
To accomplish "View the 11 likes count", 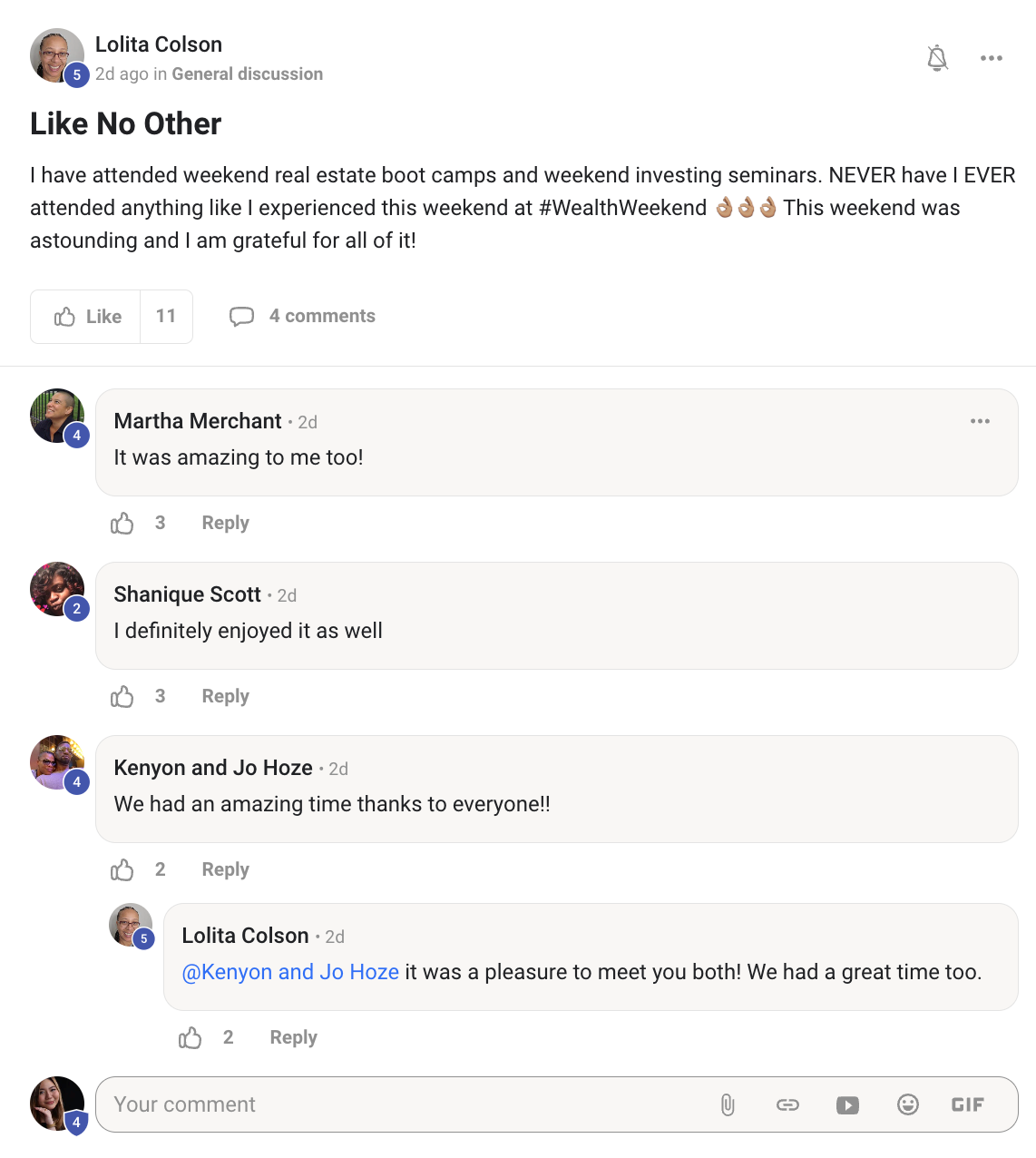I will point(166,317).
